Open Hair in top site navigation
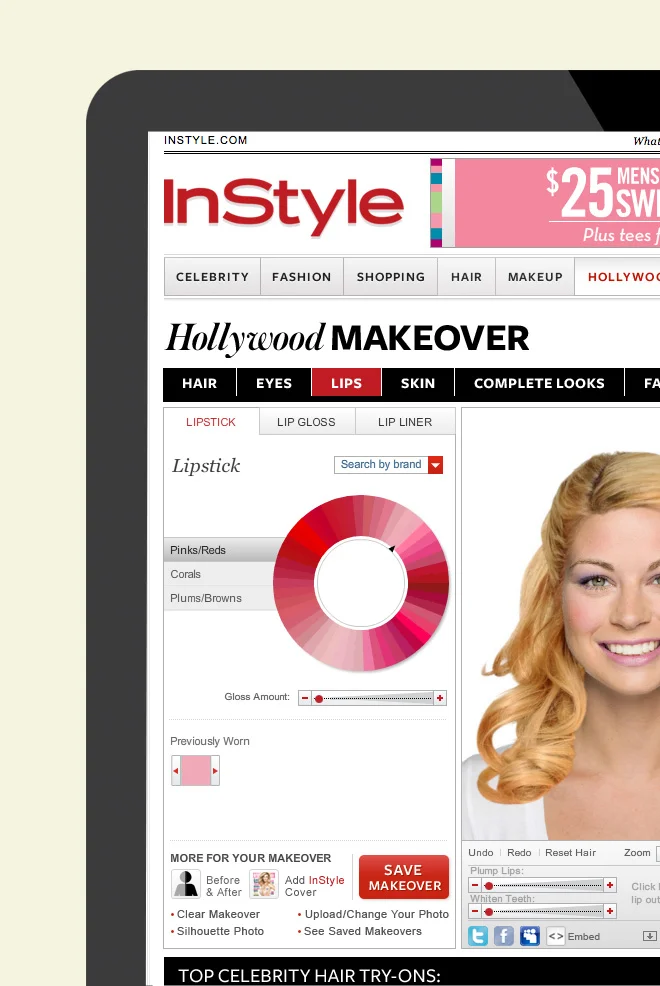Image resolution: width=660 pixels, height=986 pixels. (466, 277)
